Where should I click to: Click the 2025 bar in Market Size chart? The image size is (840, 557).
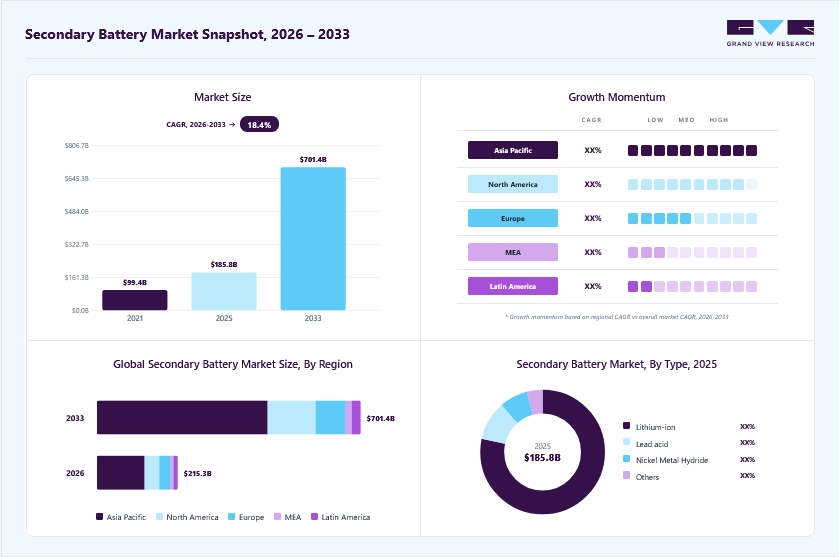(x=224, y=291)
